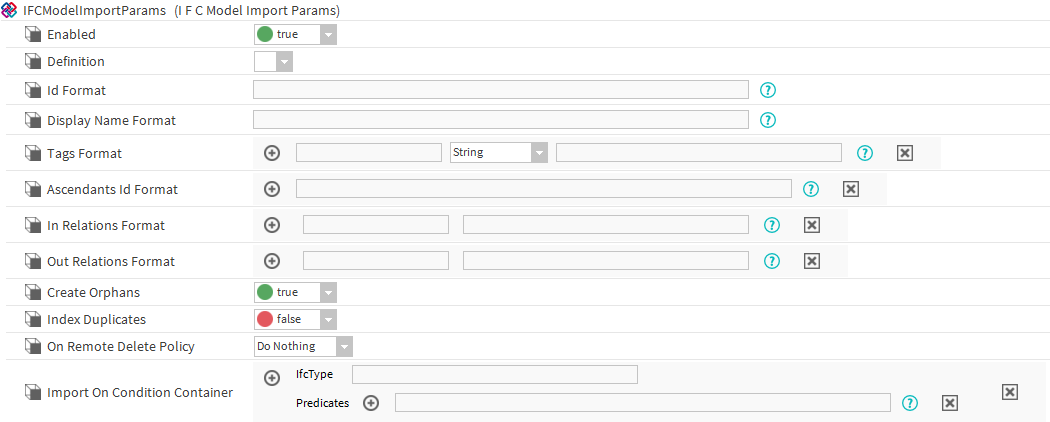Add an Out Relations Format entry
The image size is (1050, 422).
[x=272, y=261]
